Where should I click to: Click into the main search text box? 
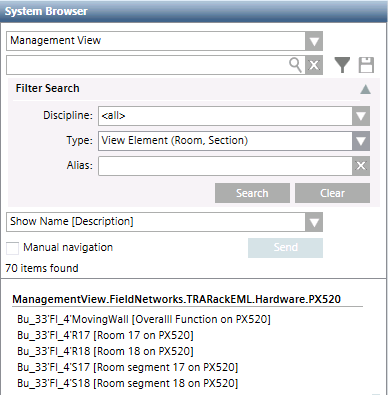coord(147,65)
